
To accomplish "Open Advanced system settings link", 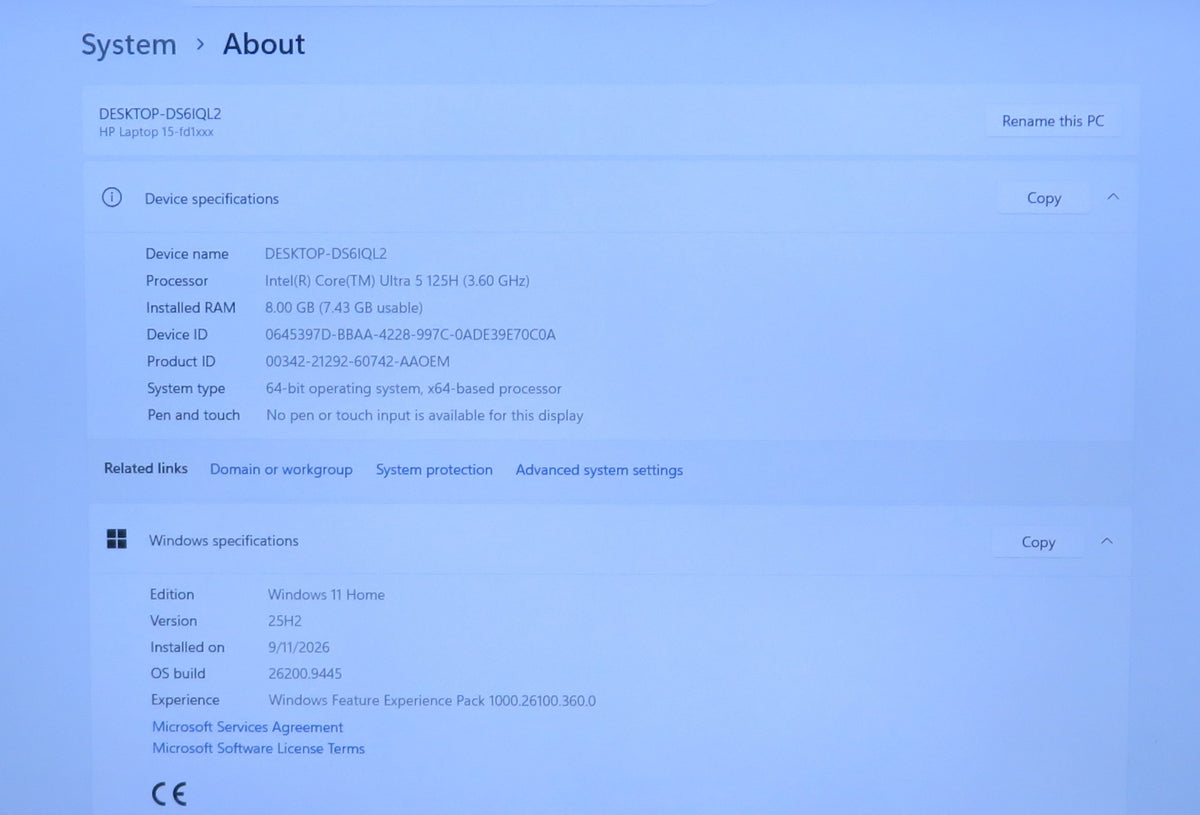I will pyautogui.click(x=599, y=470).
